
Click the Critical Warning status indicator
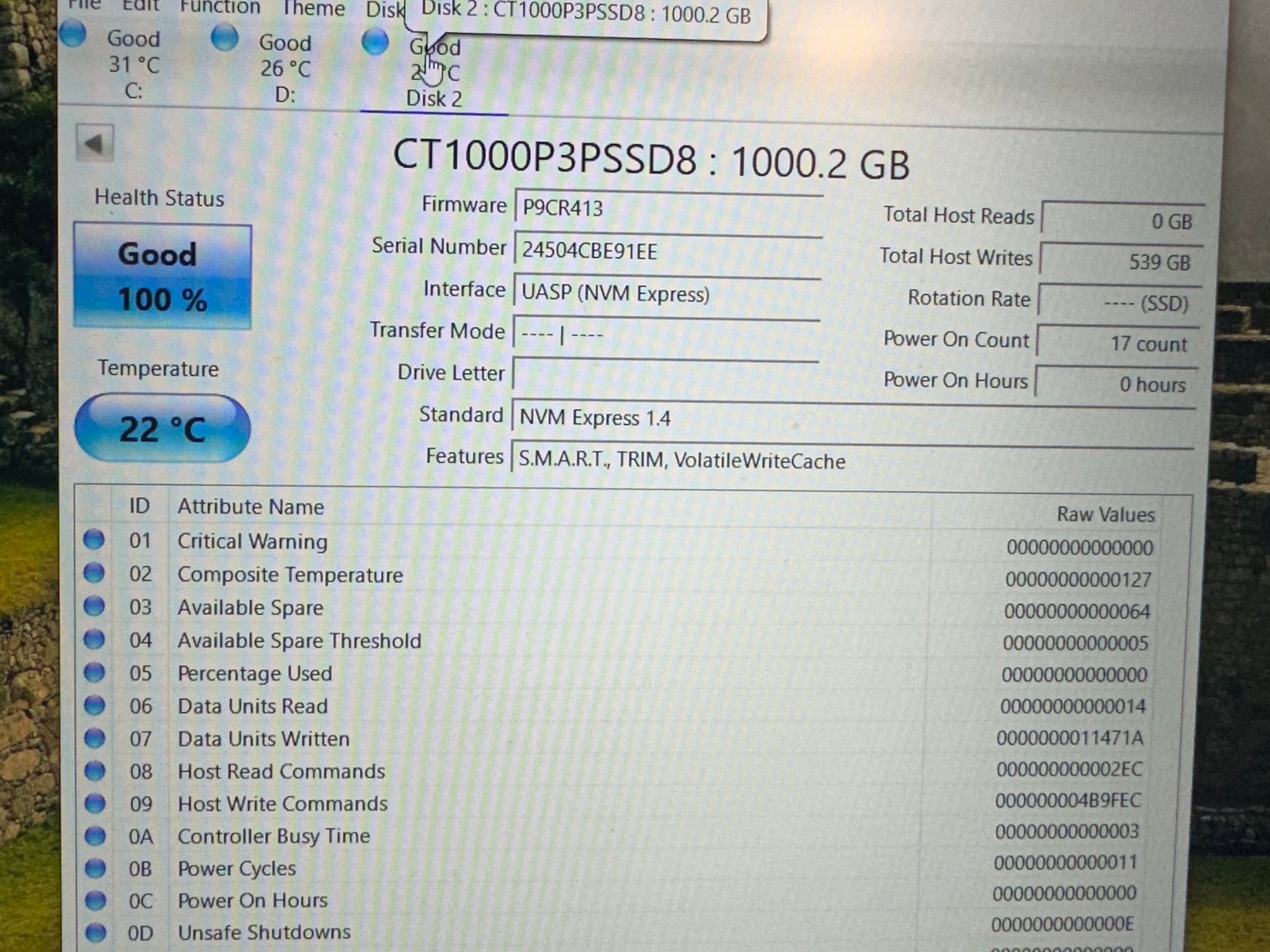coord(94,540)
